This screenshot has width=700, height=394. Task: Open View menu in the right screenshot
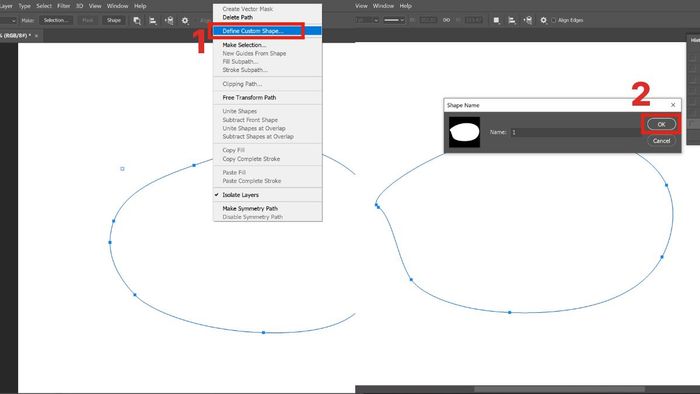[361, 6]
